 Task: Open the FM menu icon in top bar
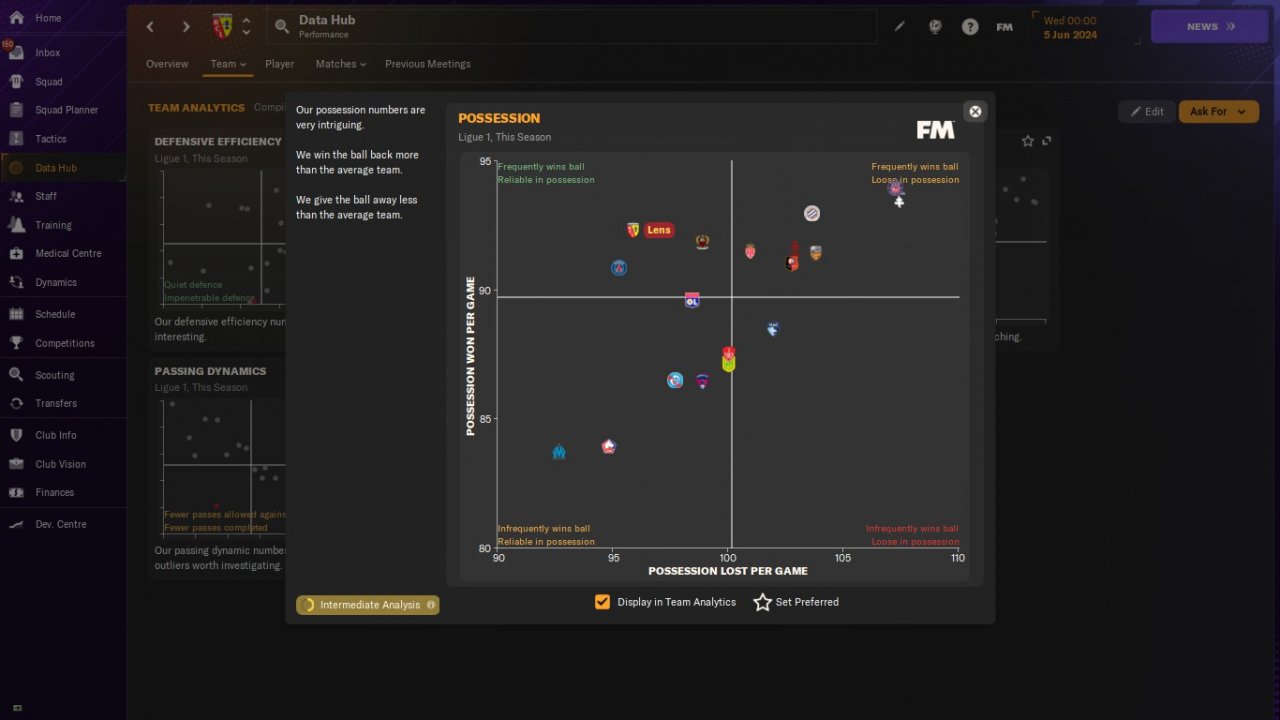click(x=1005, y=27)
